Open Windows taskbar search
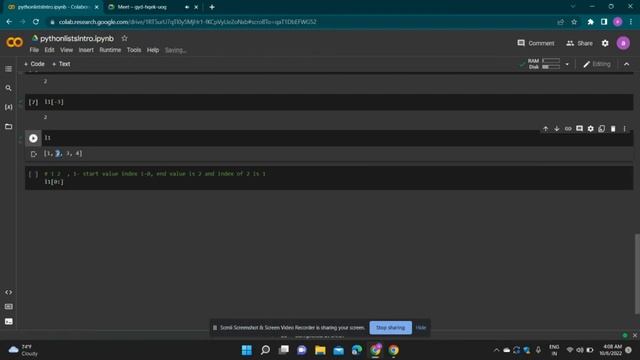The image size is (640, 360). point(265,350)
